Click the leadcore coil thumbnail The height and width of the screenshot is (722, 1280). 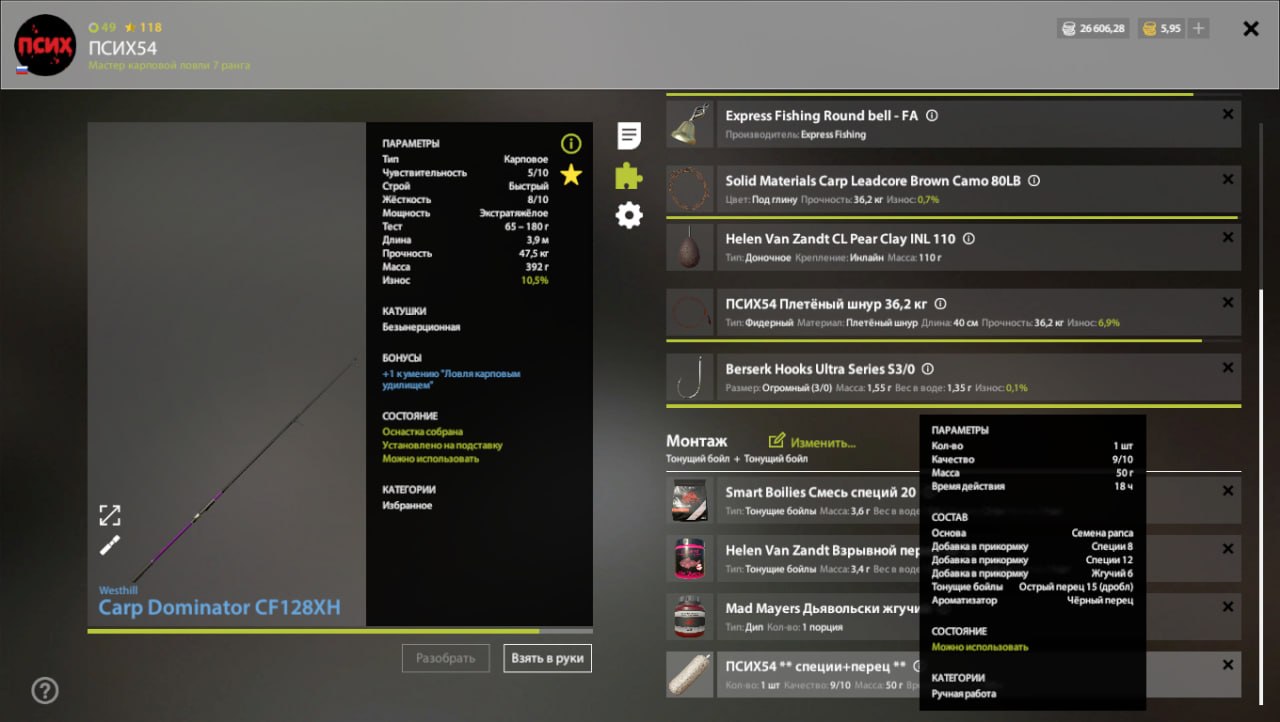point(690,189)
